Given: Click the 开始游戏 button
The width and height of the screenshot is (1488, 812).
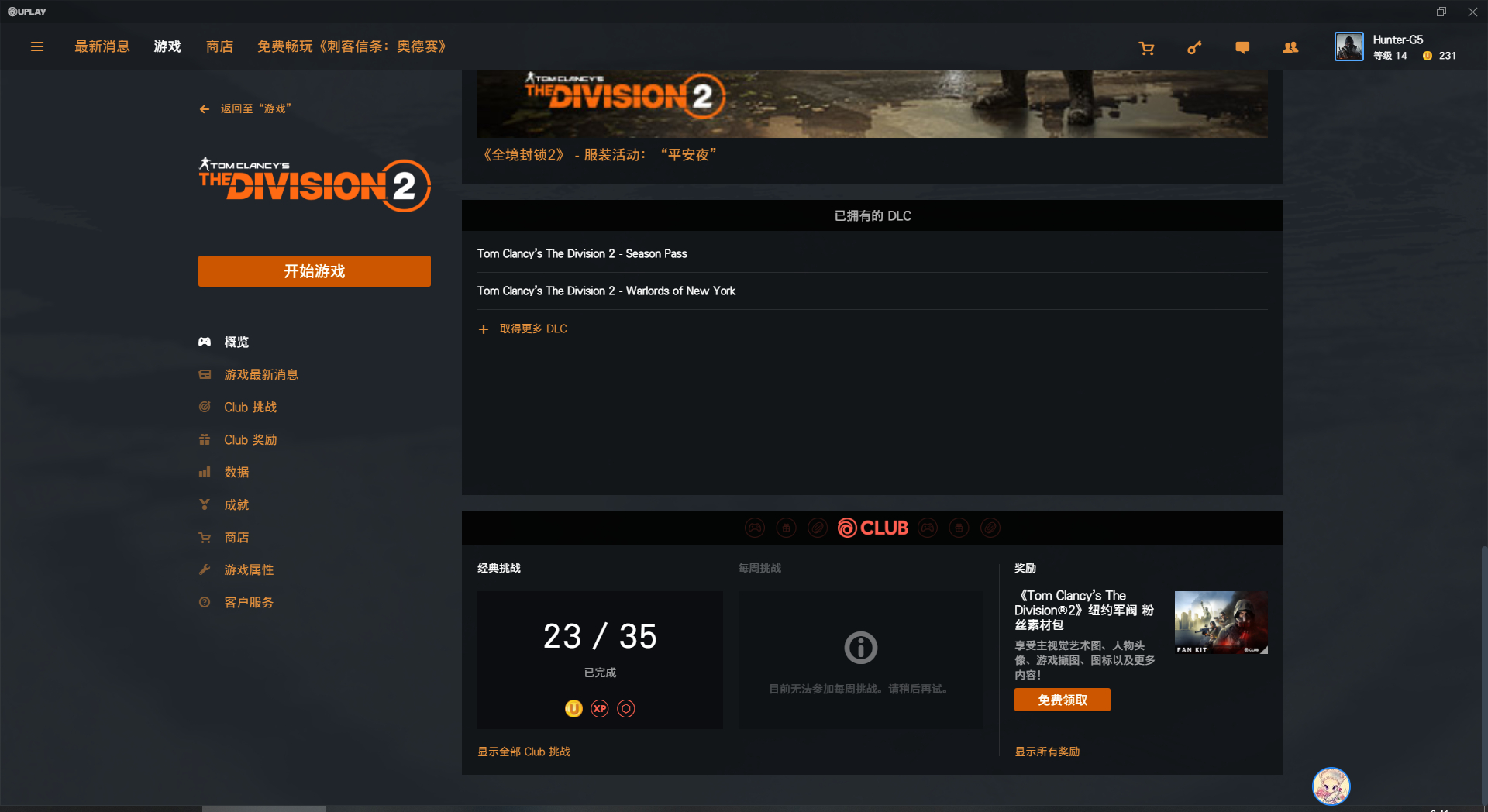Looking at the screenshot, I should click(x=315, y=271).
